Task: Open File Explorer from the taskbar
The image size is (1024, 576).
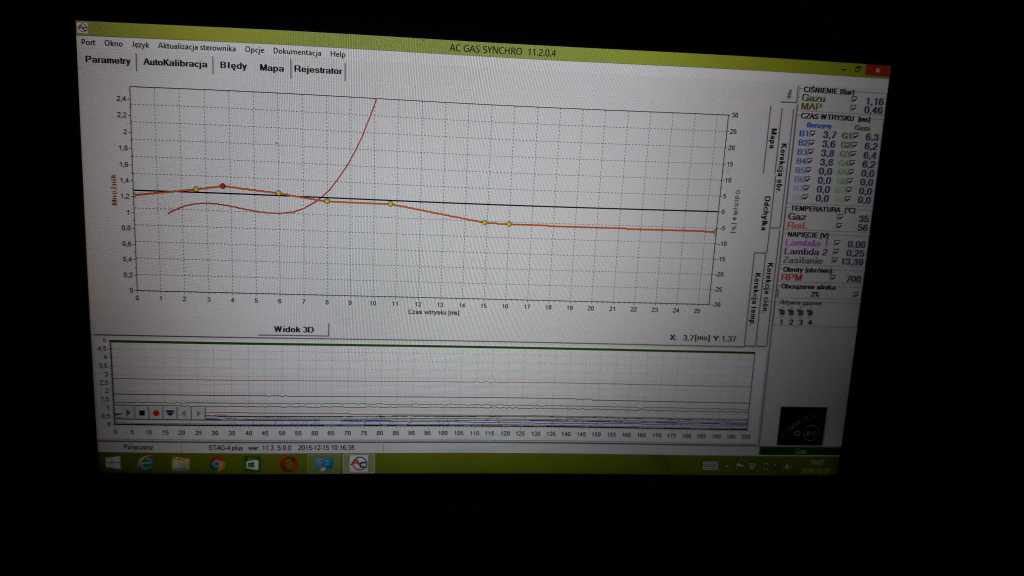Action: [x=181, y=463]
